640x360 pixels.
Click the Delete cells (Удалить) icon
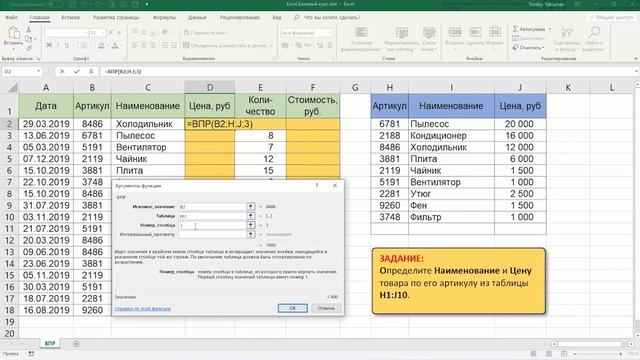pyautogui.click(x=475, y=32)
